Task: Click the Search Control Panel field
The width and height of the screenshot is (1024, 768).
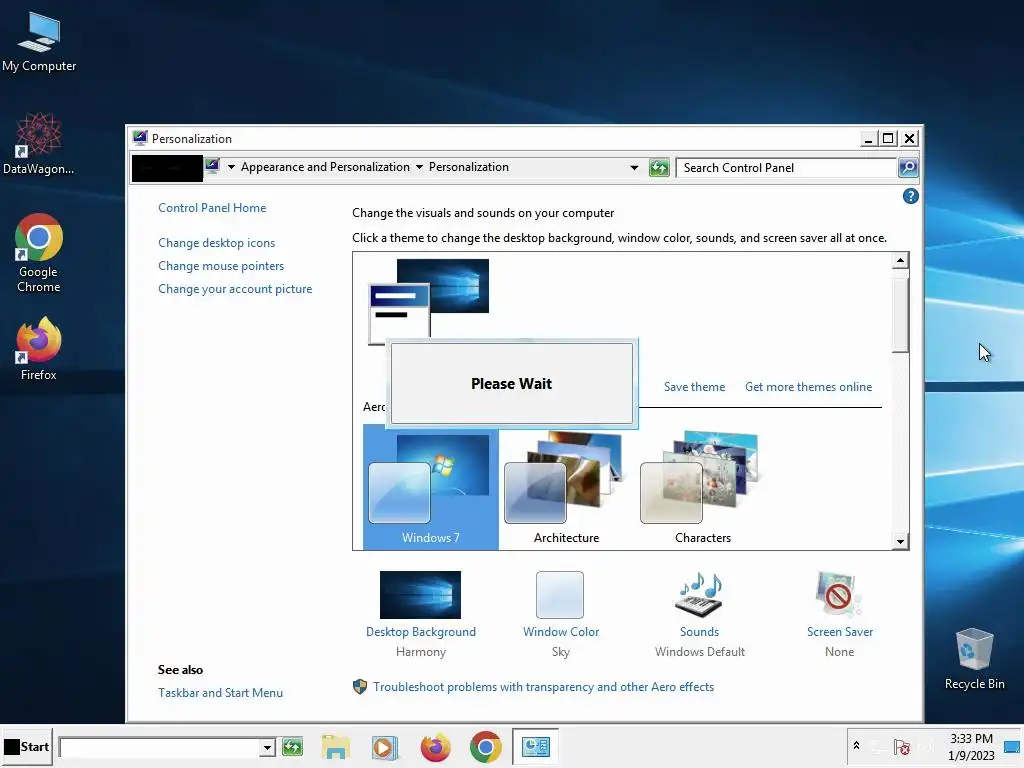Action: 786,168
